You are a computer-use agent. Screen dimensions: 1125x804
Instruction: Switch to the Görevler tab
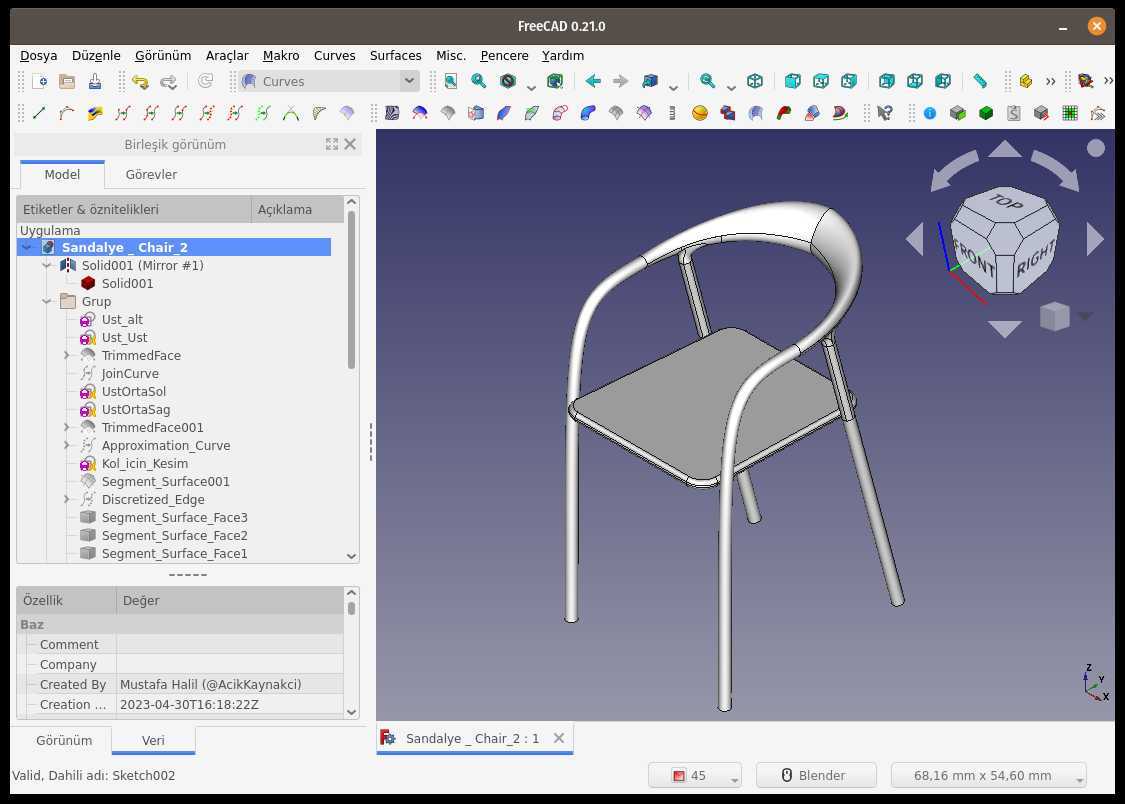point(151,174)
